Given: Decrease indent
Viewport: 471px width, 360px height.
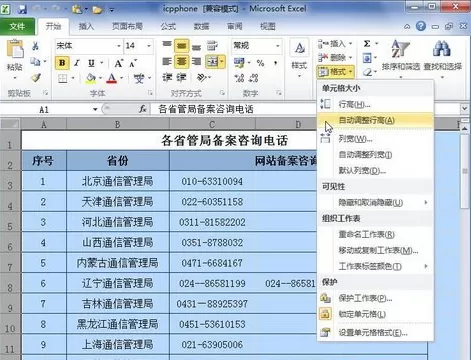Looking at the screenshot, I should (x=167, y=78).
